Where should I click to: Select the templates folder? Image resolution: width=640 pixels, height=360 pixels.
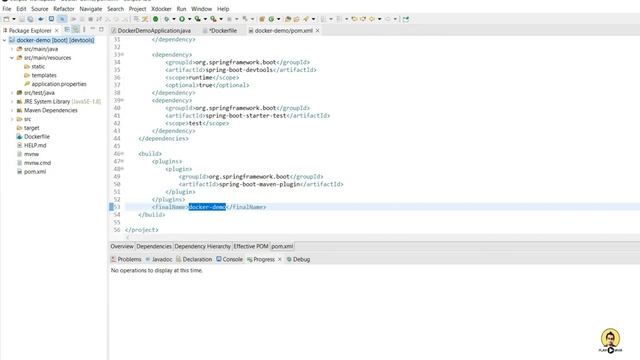(40, 76)
